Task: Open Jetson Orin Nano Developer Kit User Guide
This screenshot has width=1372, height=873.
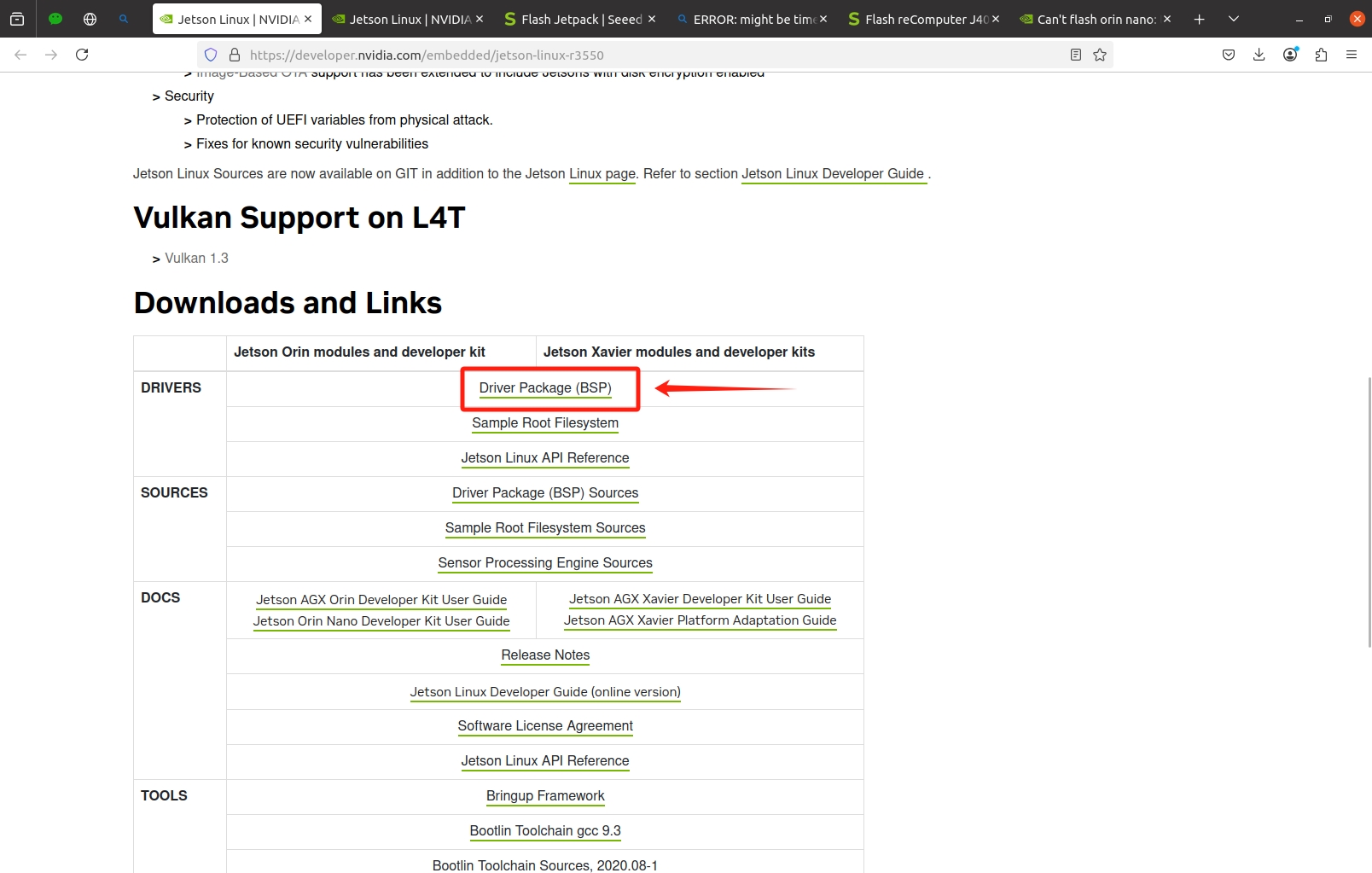Action: (381, 621)
